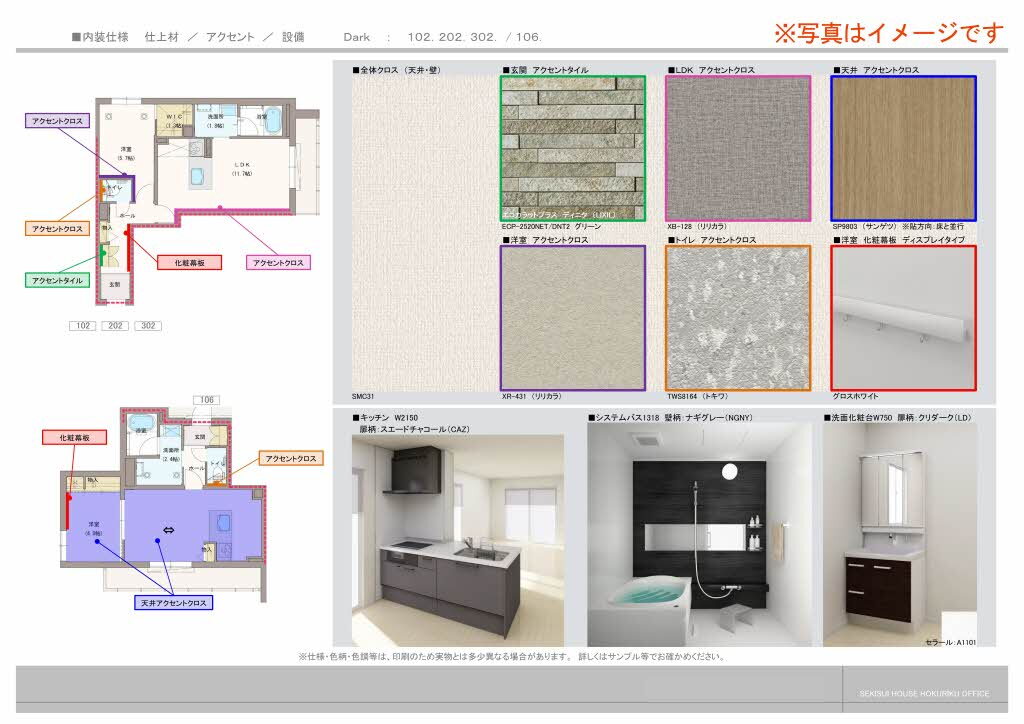Image resolution: width=1024 pixels, height=724 pixels.
Task: Click the 102 room number box
Action: tap(82, 326)
